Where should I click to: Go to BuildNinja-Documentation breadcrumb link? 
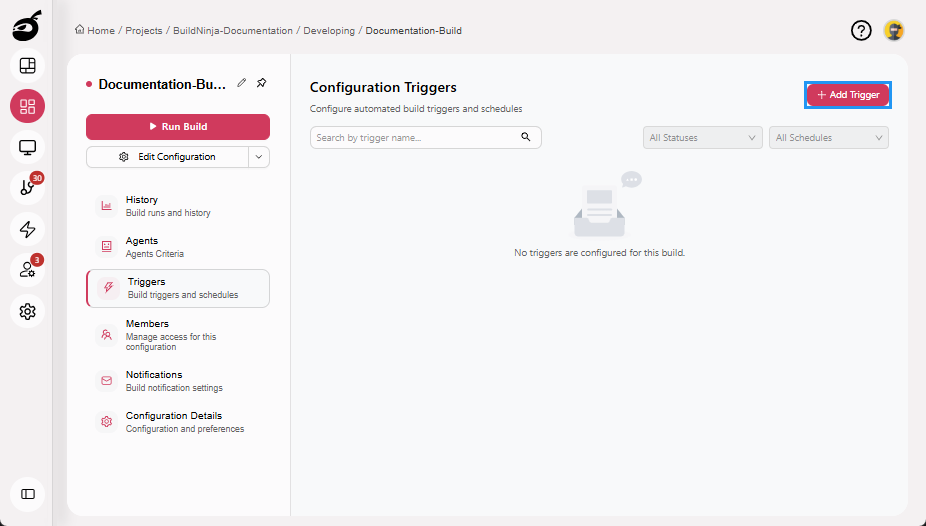click(234, 31)
